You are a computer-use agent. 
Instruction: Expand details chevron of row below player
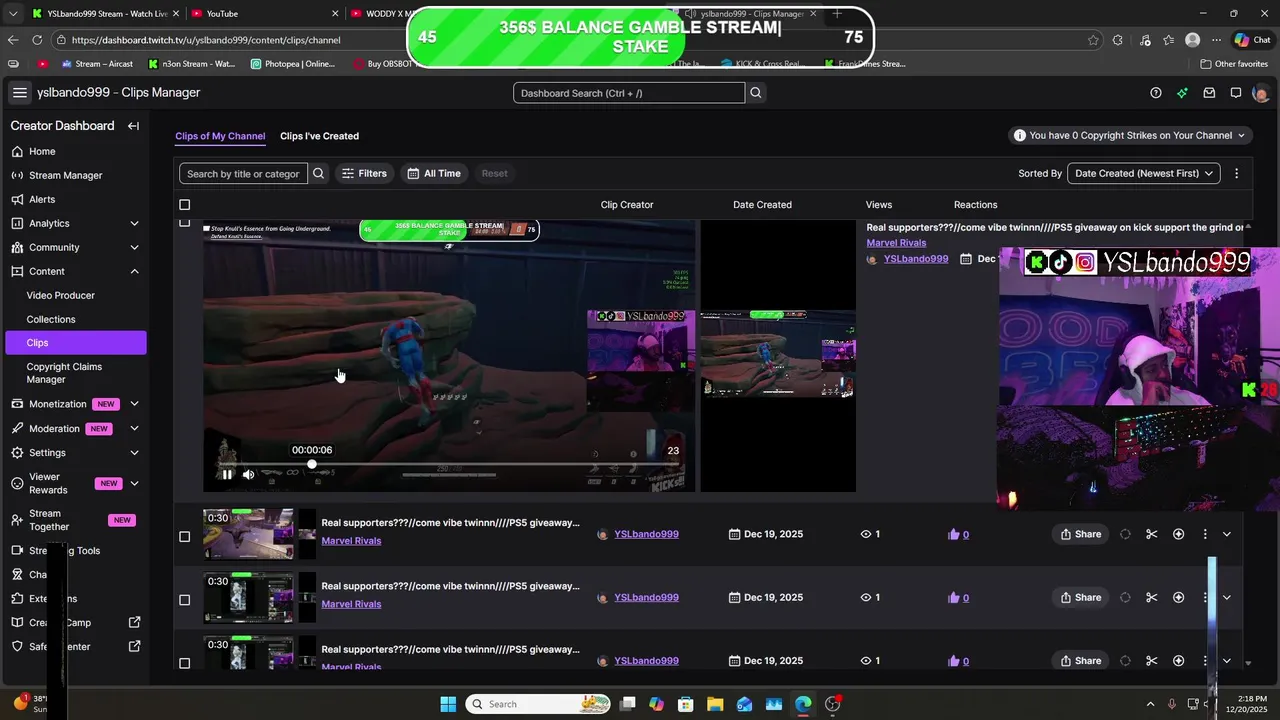tap(1227, 535)
